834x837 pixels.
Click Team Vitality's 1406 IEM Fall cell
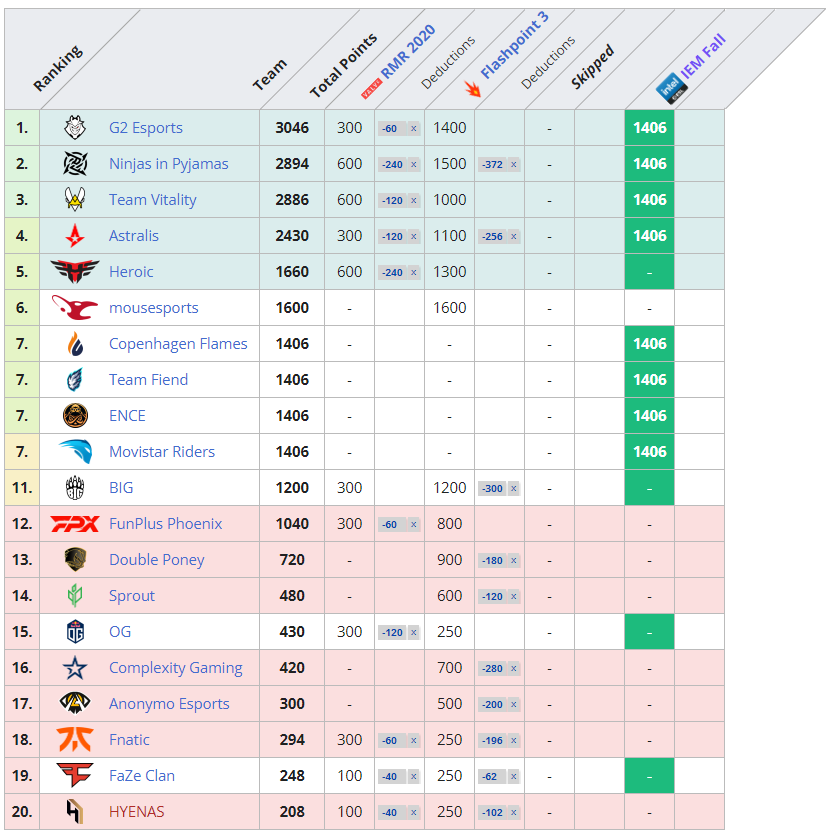650,199
